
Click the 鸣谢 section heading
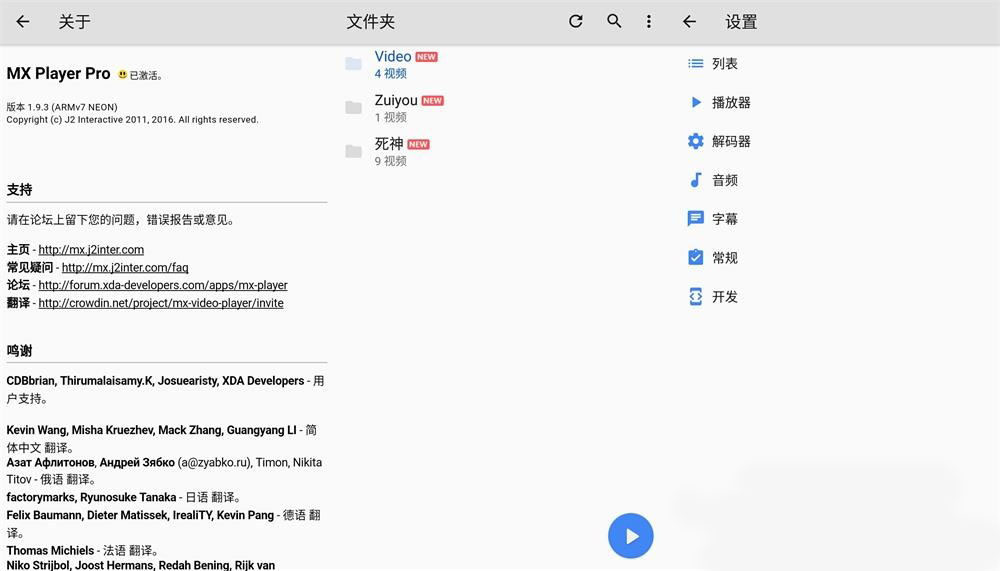[19, 351]
